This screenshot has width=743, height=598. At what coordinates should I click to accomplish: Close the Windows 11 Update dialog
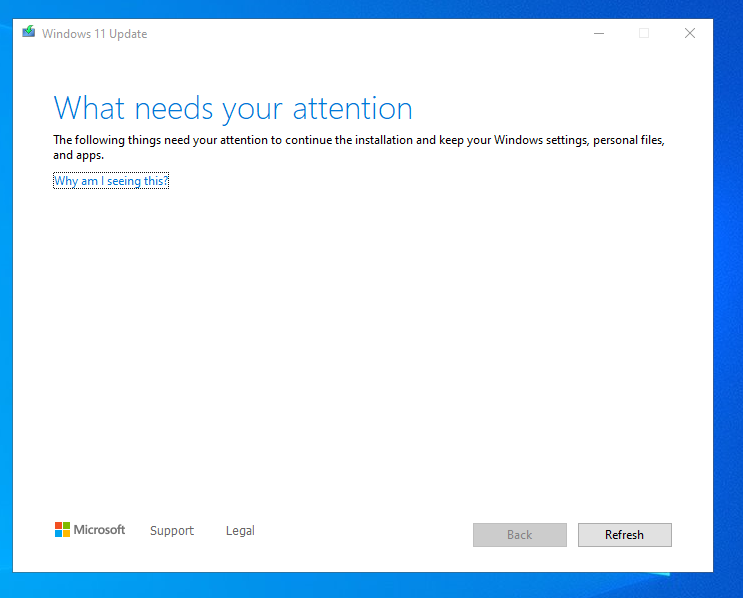(690, 33)
